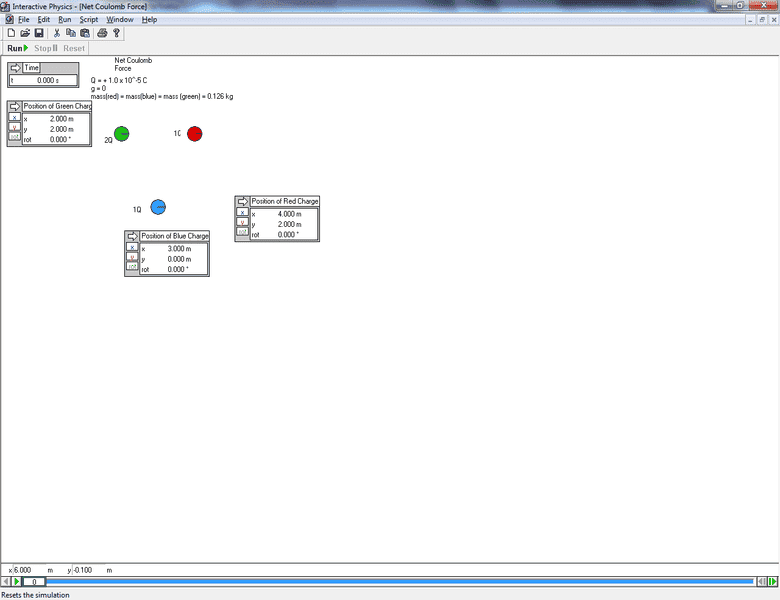Cut the selection using the scissors icon
The height and width of the screenshot is (600, 780).
pos(57,33)
